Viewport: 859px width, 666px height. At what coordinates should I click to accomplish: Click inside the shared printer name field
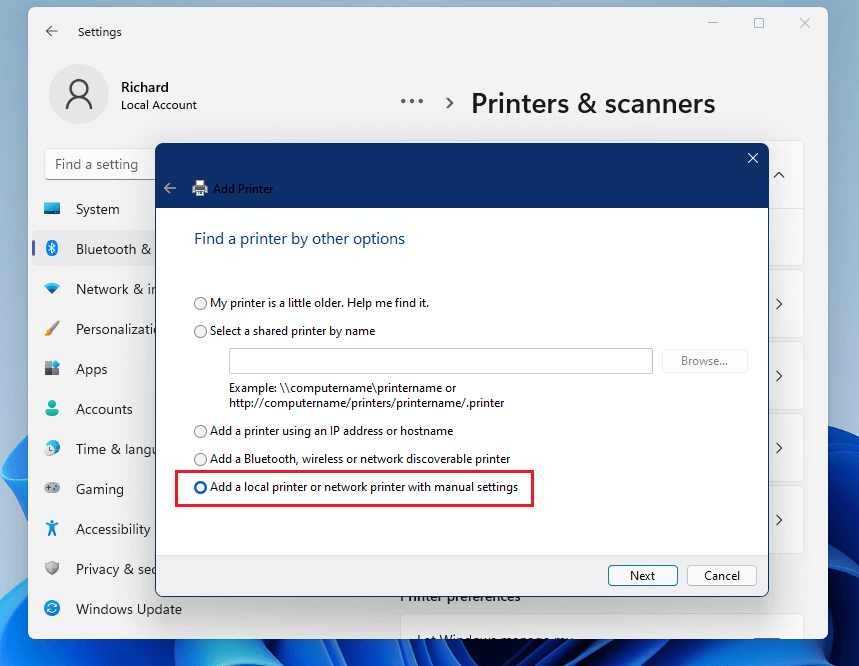440,361
